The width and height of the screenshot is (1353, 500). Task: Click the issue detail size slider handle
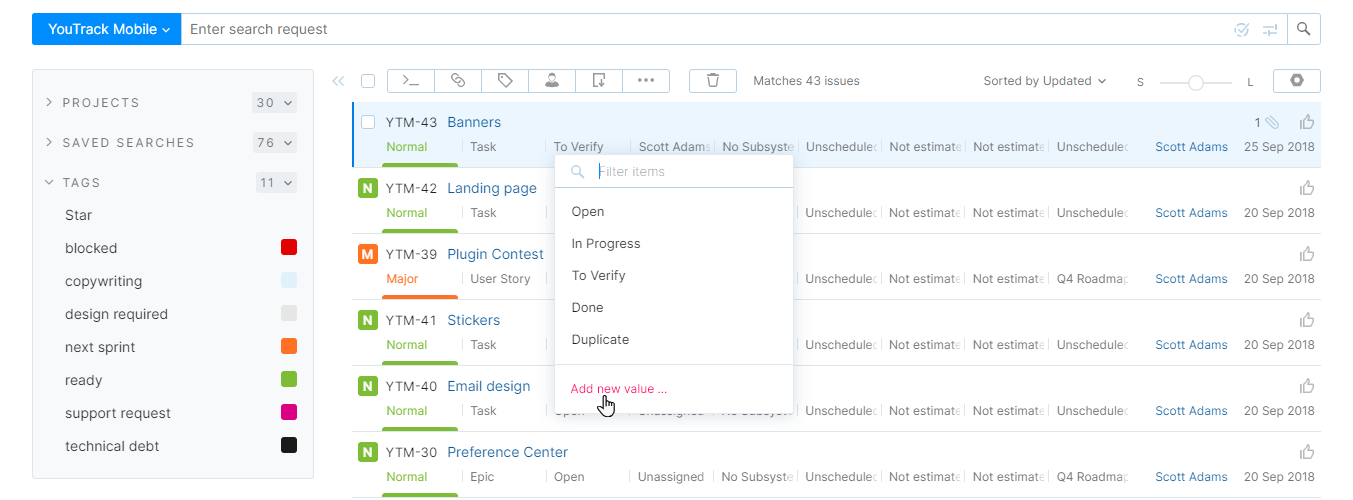(x=1195, y=82)
